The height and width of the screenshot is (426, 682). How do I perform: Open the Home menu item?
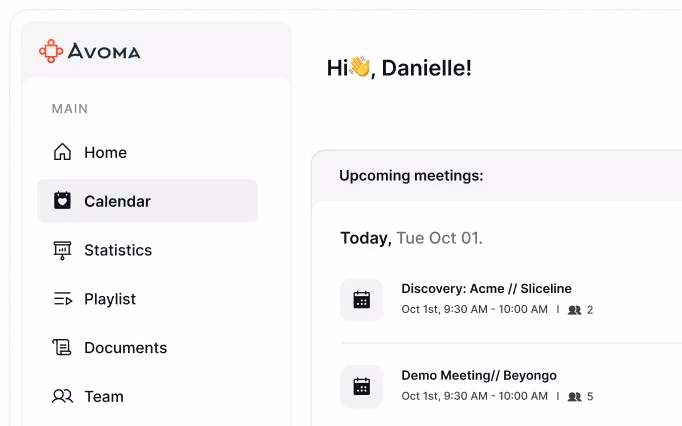click(x=105, y=152)
